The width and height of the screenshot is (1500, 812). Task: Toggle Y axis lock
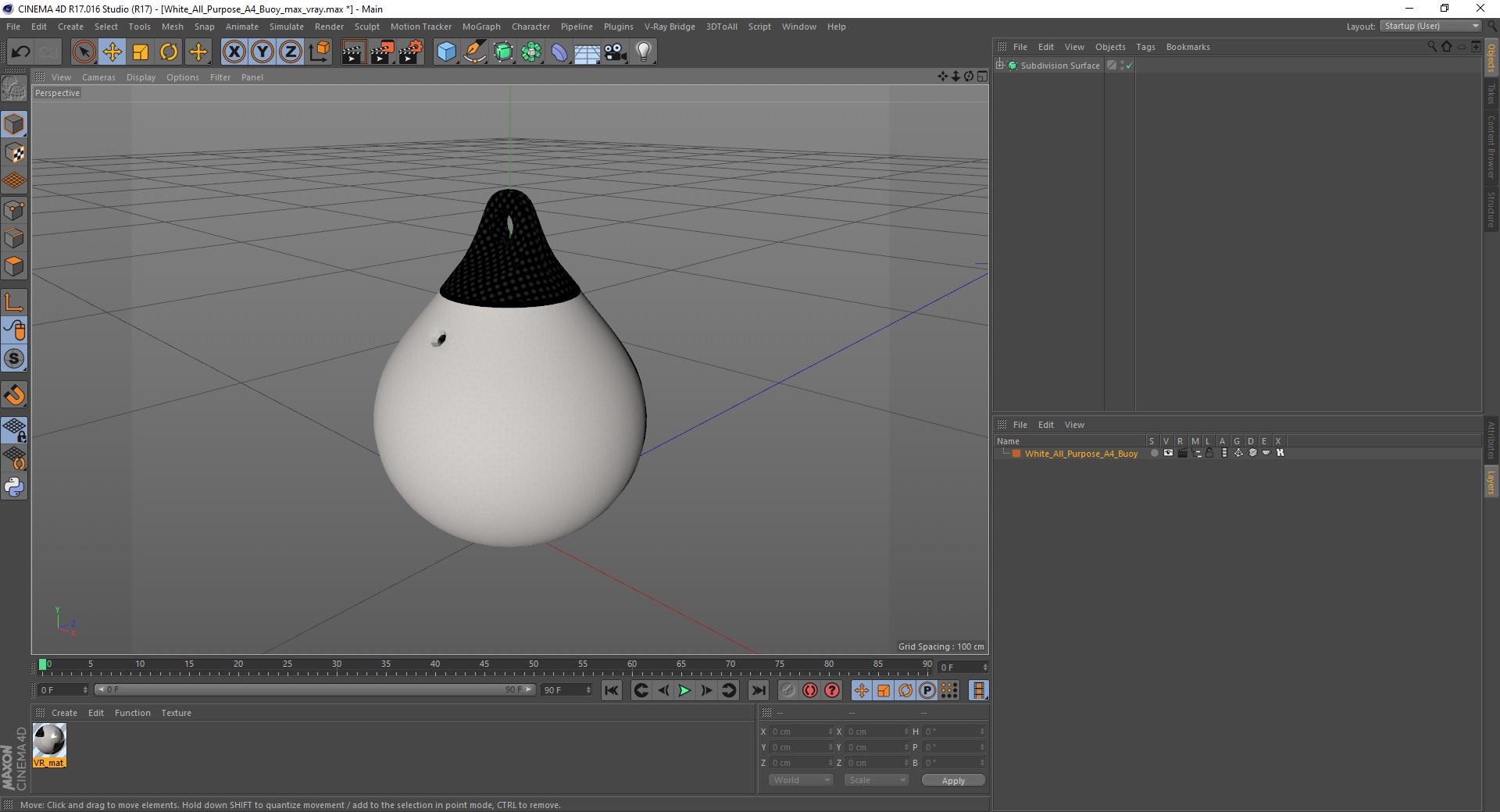(x=262, y=52)
